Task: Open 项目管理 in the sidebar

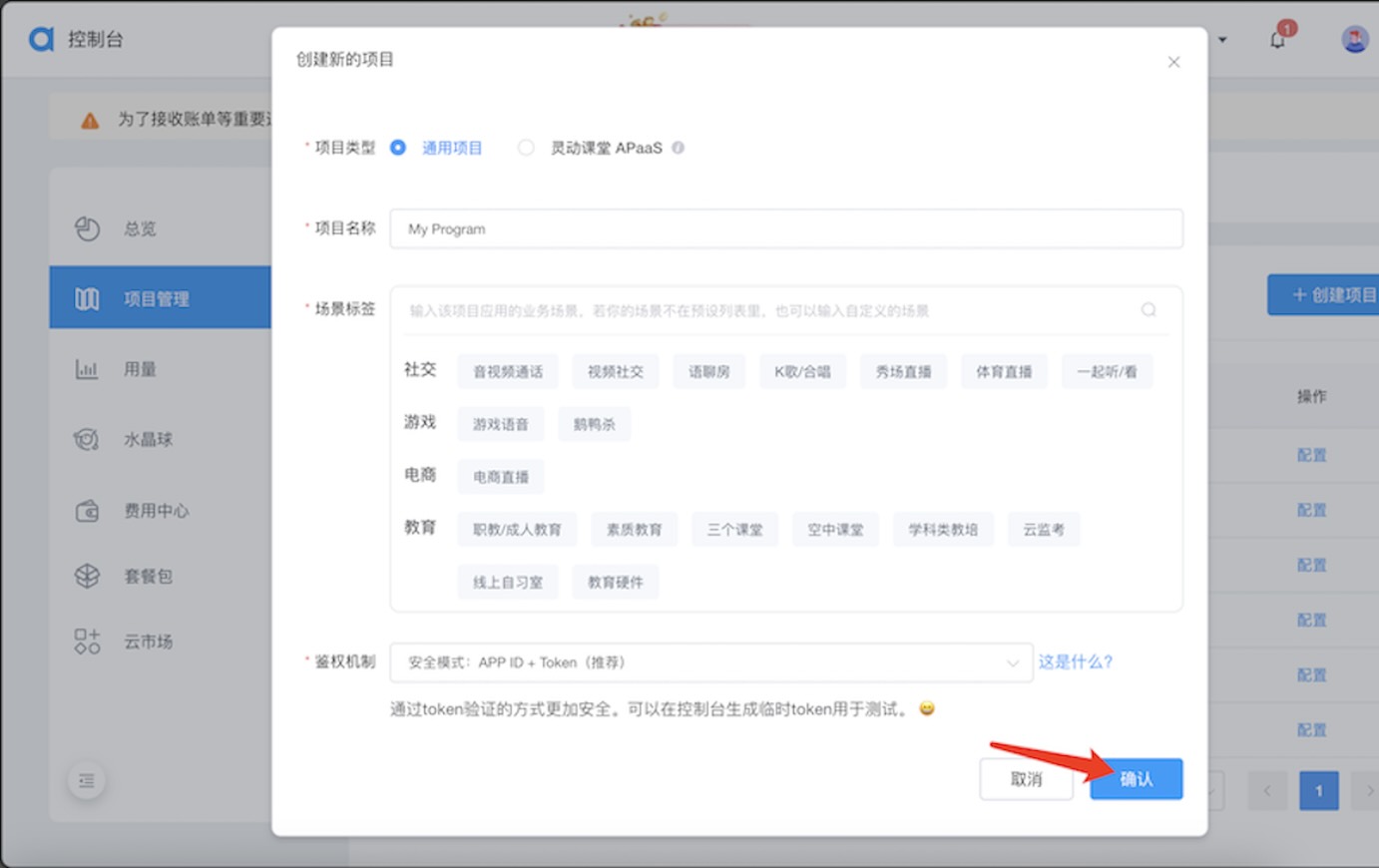Action: click(160, 298)
